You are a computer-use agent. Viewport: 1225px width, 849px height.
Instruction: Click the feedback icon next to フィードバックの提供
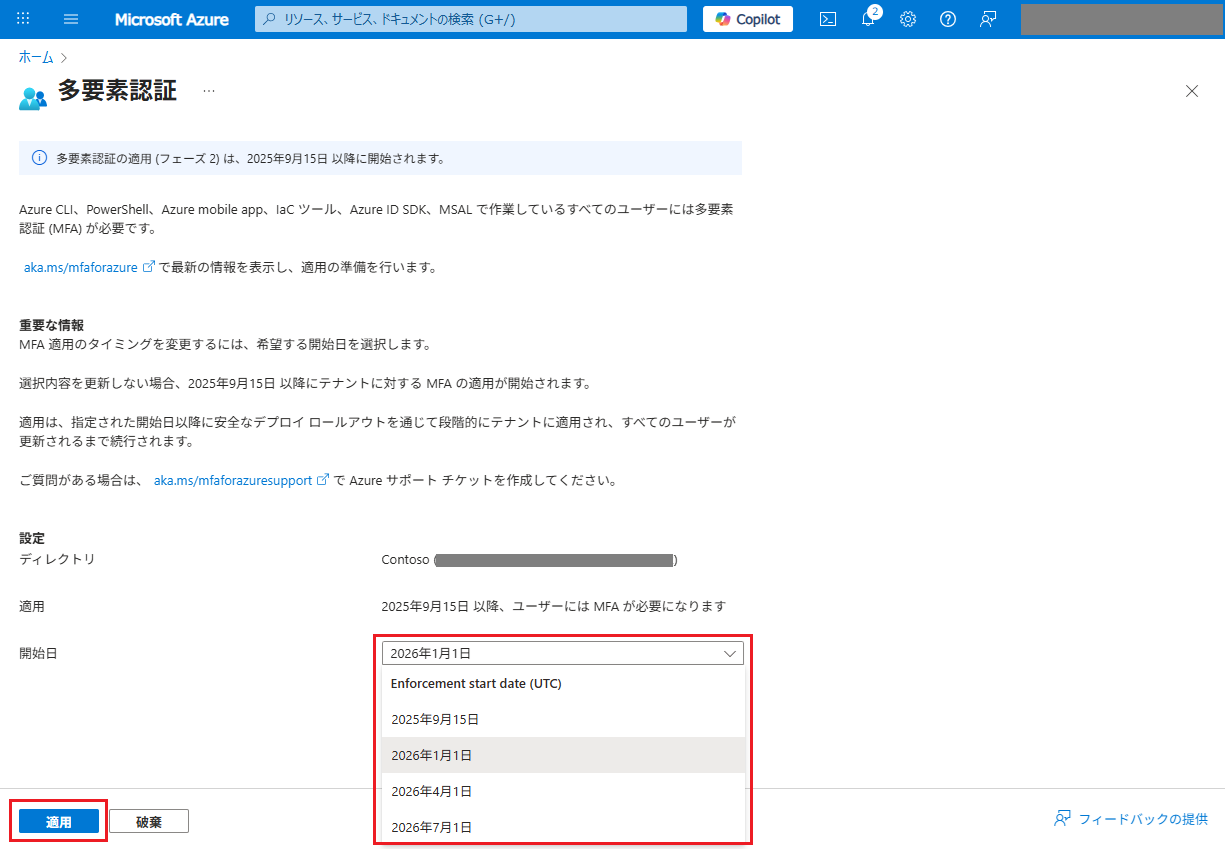[1061, 817]
